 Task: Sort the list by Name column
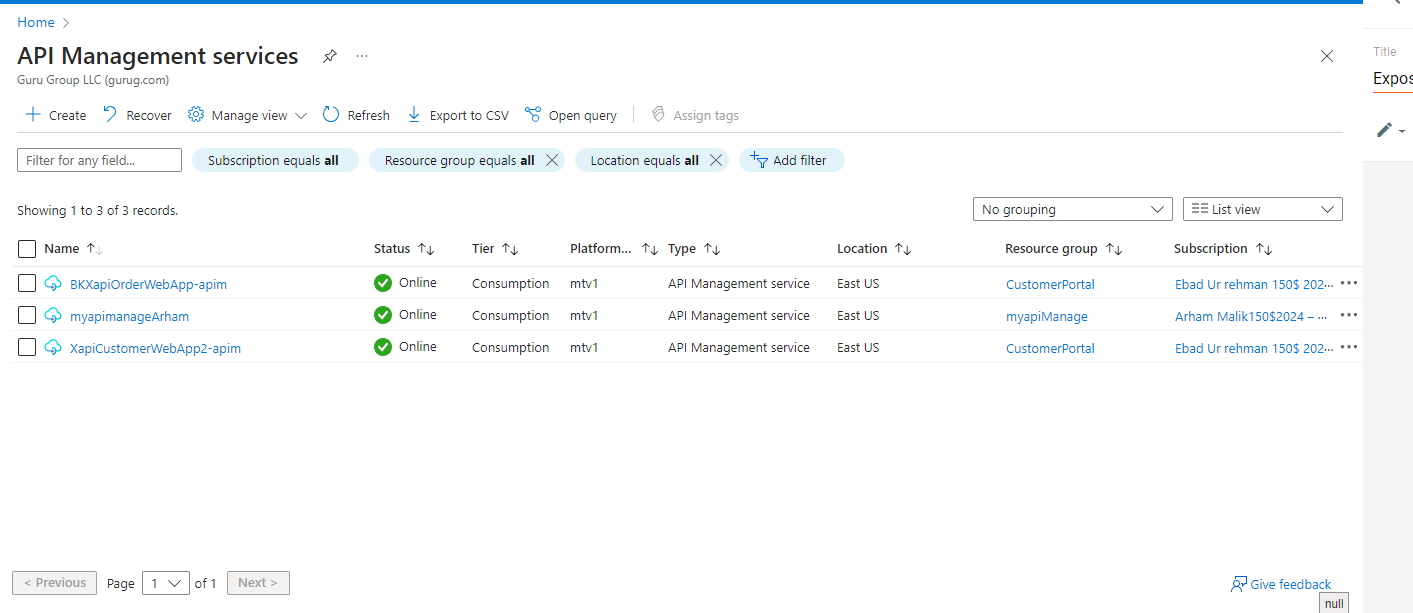pyautogui.click(x=74, y=249)
